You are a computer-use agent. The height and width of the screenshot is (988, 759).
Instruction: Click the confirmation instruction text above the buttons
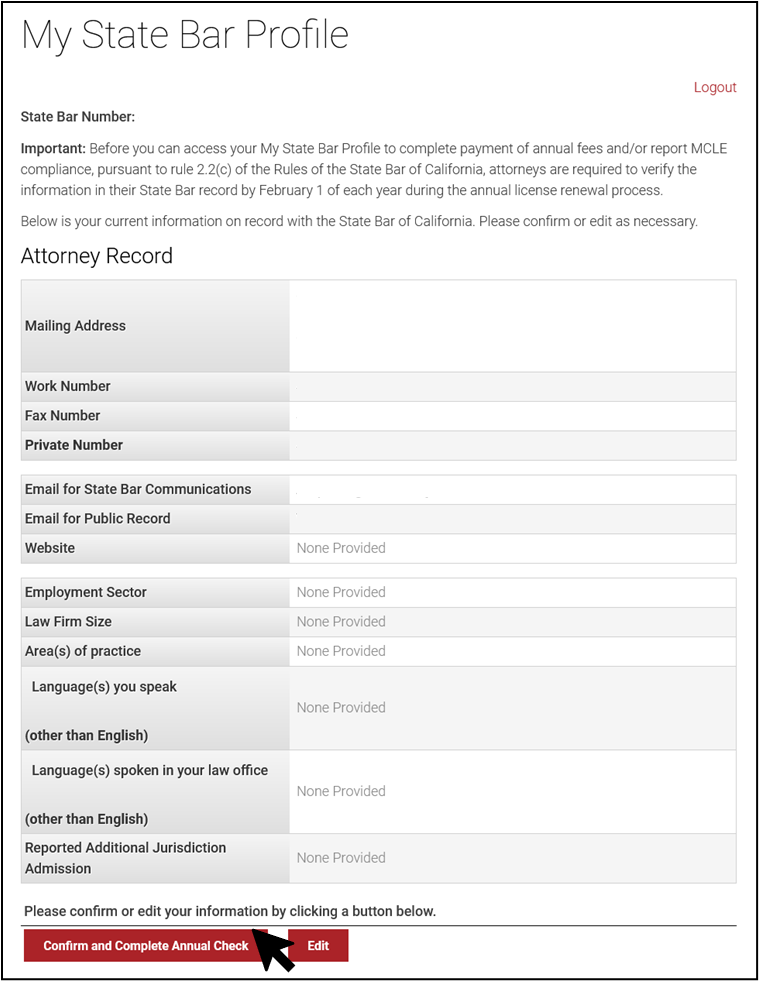tap(227, 911)
